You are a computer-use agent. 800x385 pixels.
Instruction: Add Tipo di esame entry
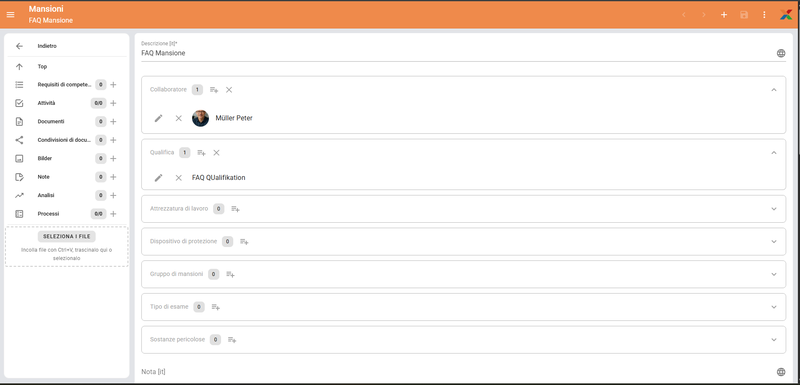[x=215, y=307]
